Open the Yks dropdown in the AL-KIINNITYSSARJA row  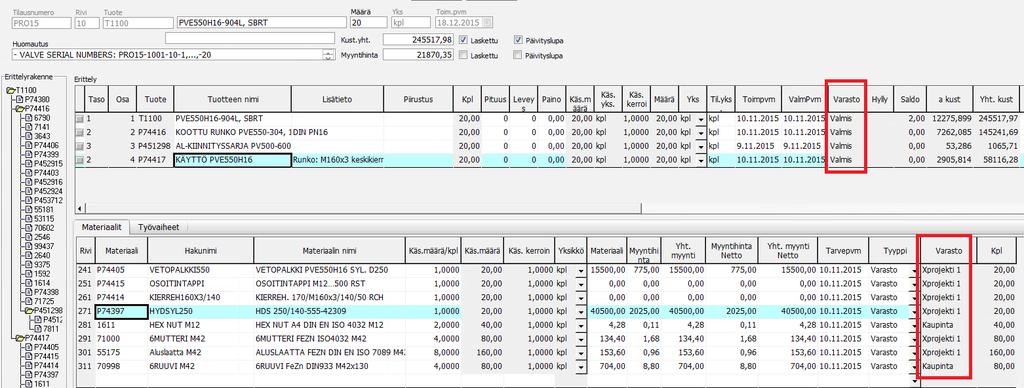click(x=701, y=147)
